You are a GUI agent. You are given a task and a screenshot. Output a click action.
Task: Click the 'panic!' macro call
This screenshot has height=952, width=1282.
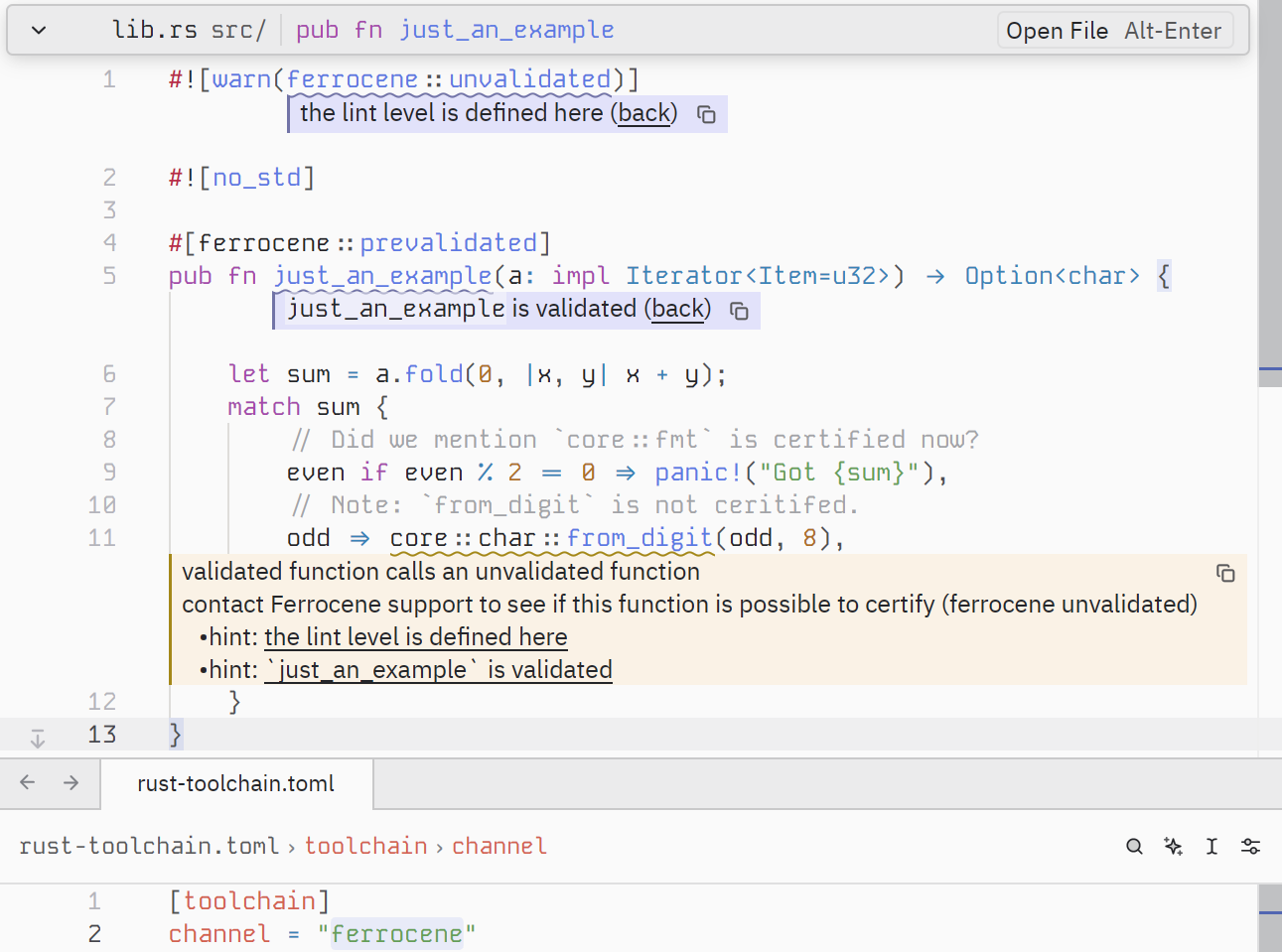[x=699, y=473]
